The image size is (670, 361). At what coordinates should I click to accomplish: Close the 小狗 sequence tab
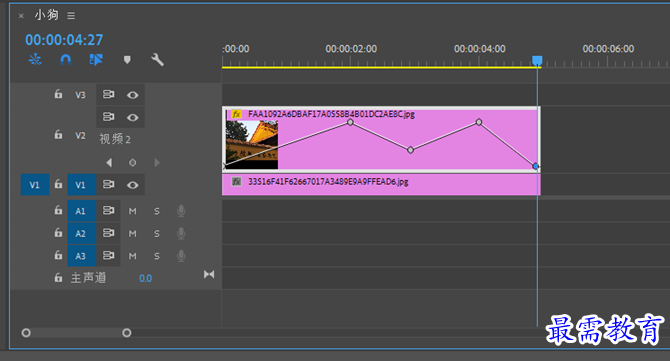click(x=21, y=16)
